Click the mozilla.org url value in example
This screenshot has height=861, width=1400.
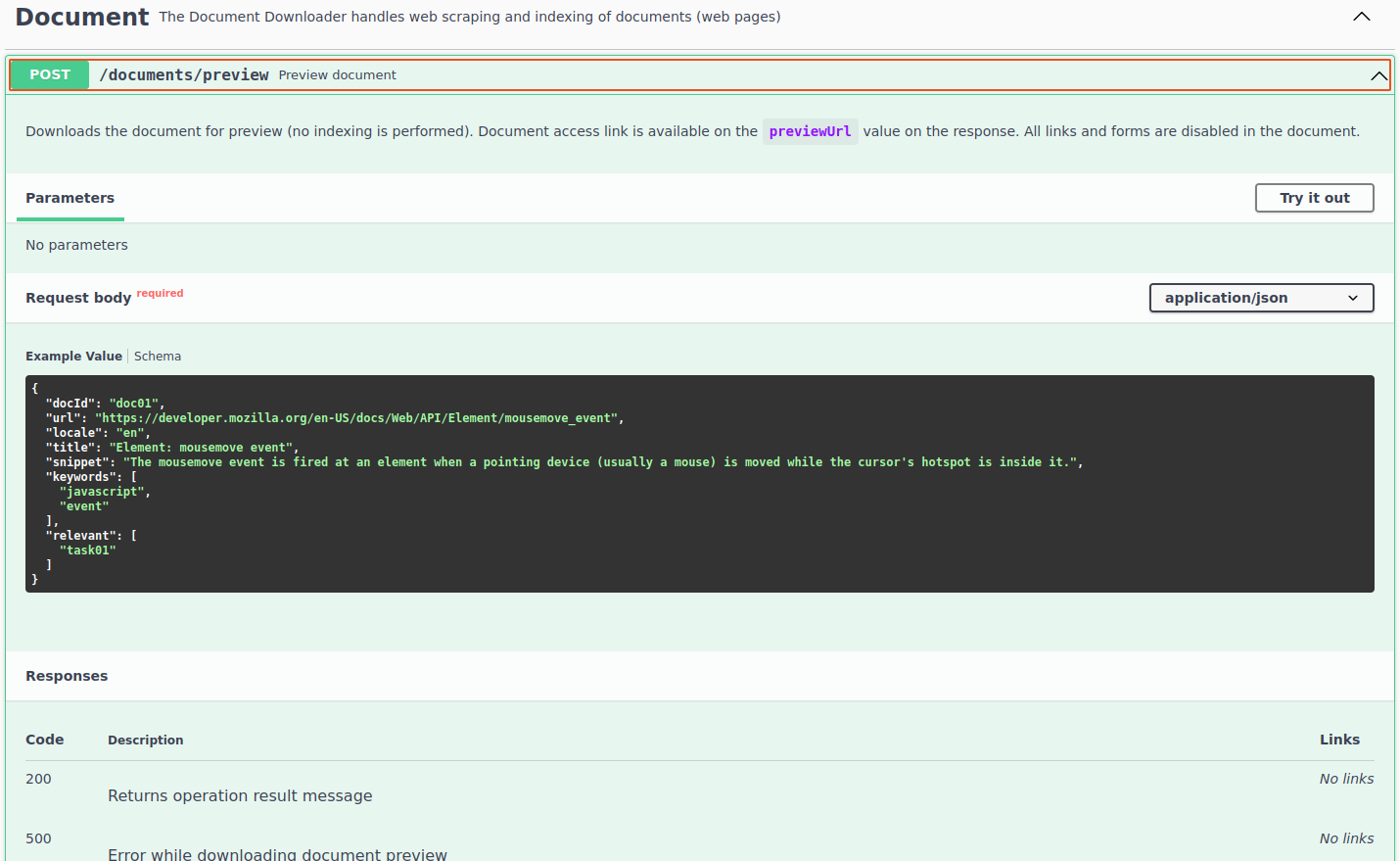(356, 418)
